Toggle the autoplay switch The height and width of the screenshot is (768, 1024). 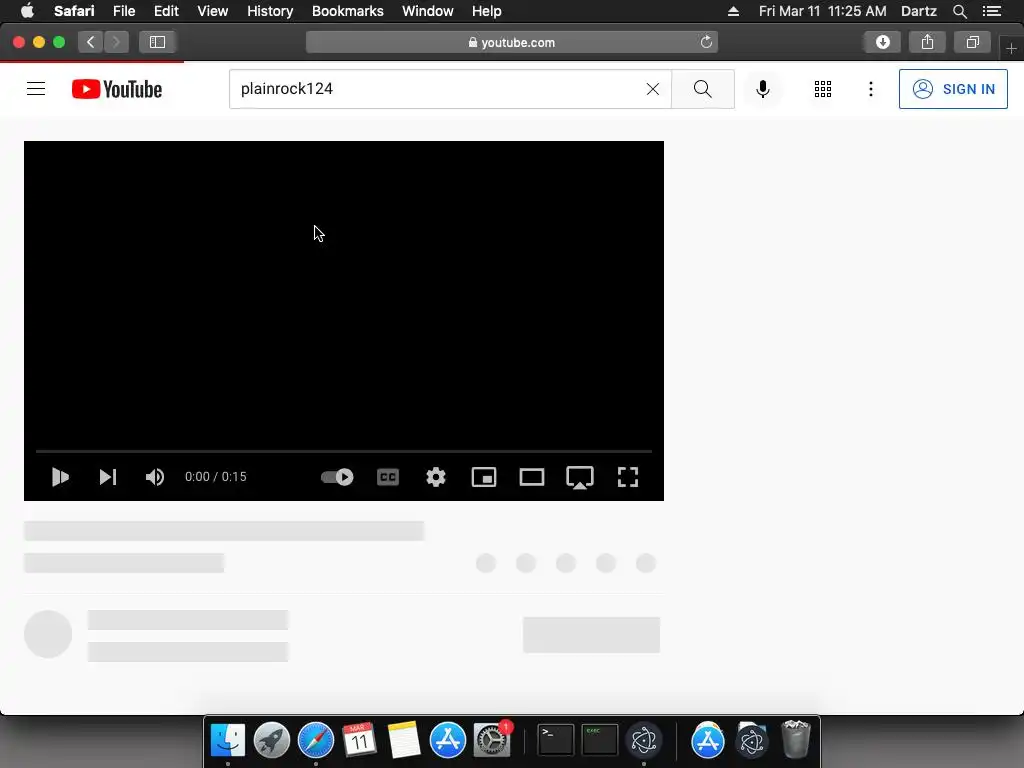[x=337, y=477]
